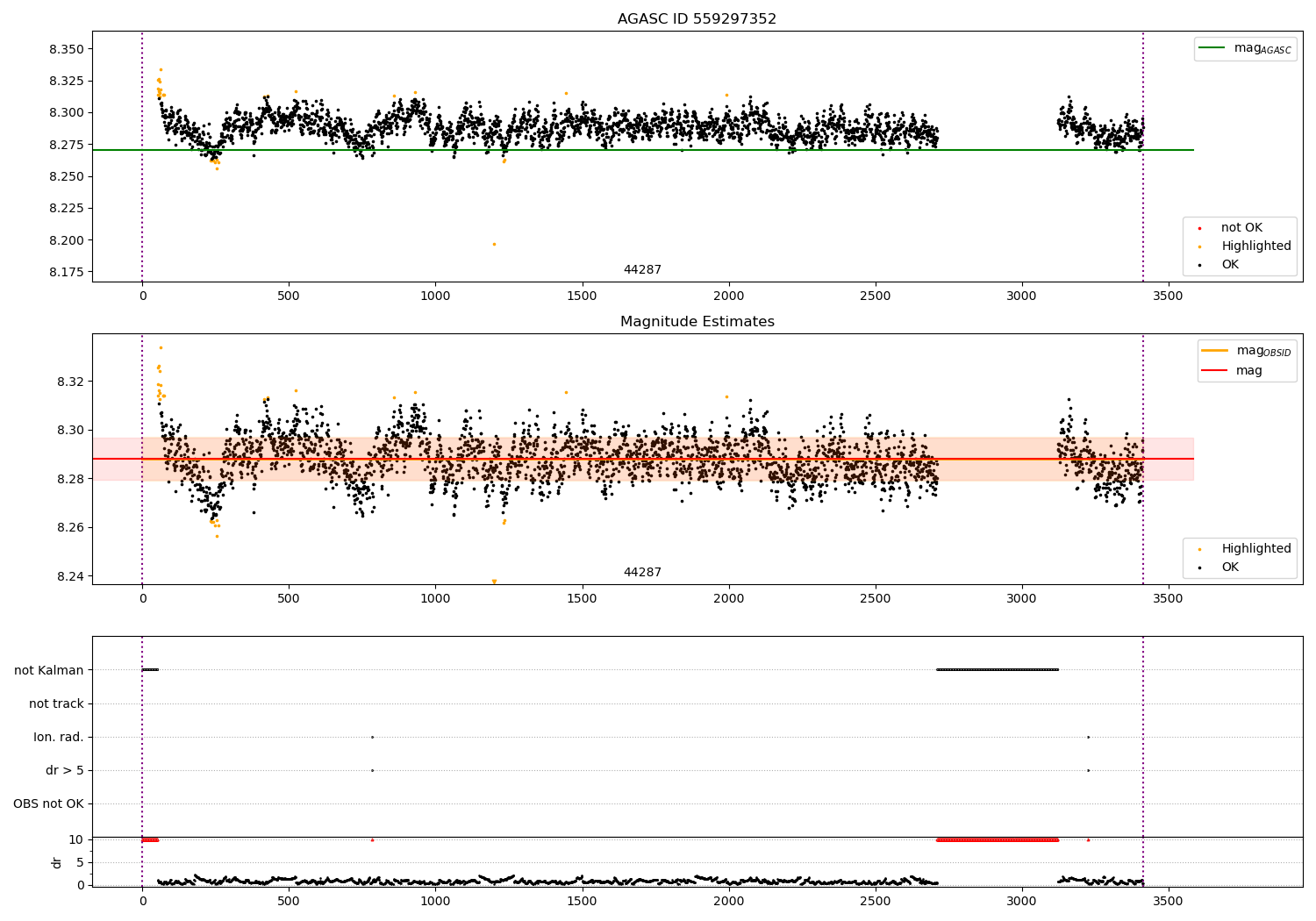Click the 'Magnitude Estimates' plot title
The height and width of the screenshot is (921, 1316).
click(x=697, y=321)
